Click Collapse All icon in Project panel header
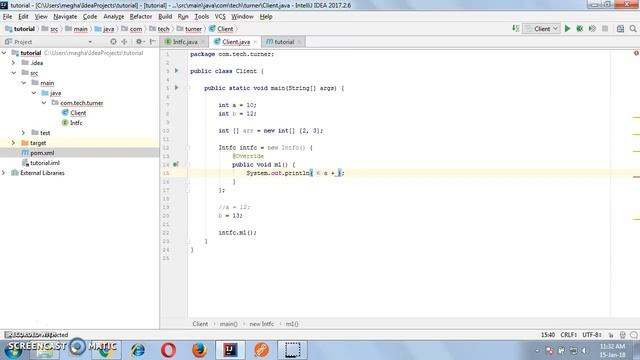640x360 pixels. click(x=124, y=42)
